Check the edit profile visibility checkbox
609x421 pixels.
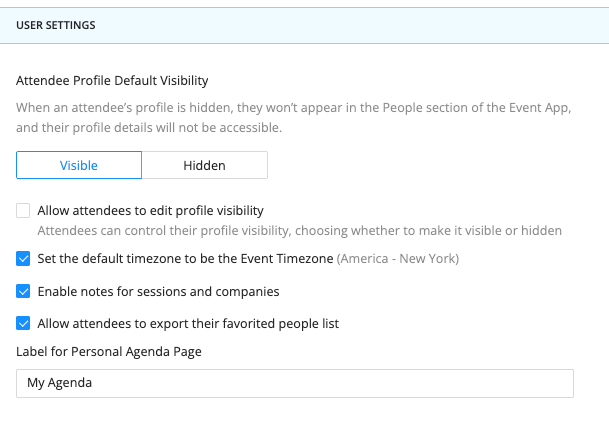pyautogui.click(x=23, y=210)
